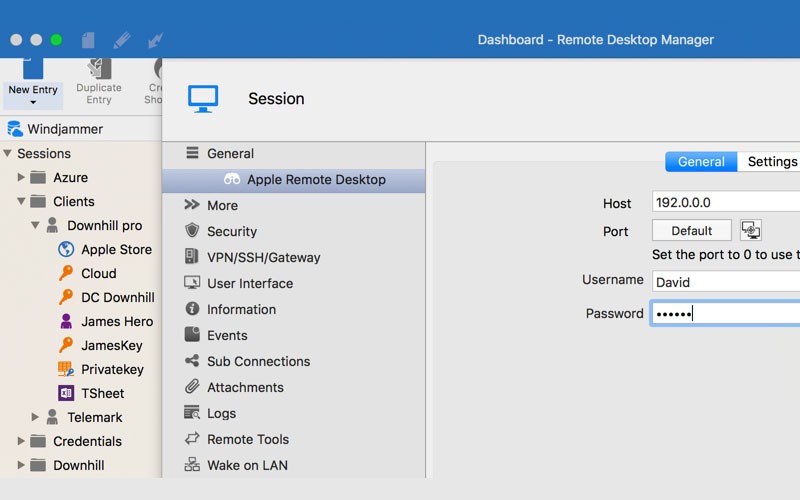Click the arrow icon in title bar
Image resolution: width=800 pixels, height=500 pixels.
click(155, 40)
